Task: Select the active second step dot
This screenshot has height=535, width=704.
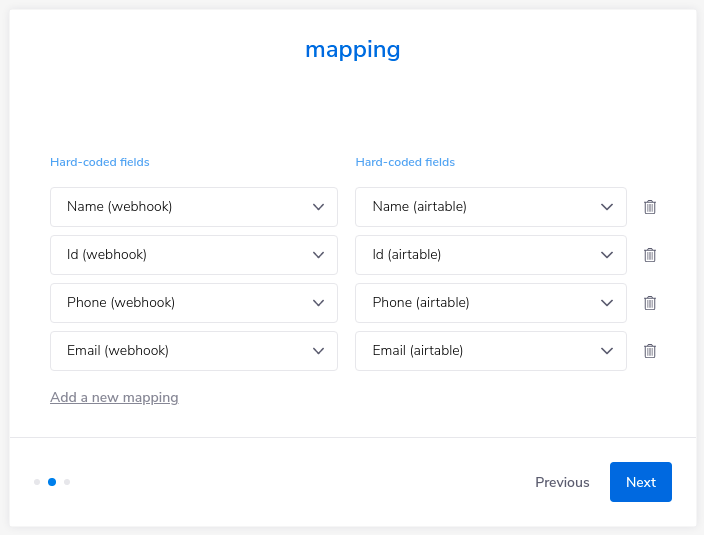Action: 52,482
